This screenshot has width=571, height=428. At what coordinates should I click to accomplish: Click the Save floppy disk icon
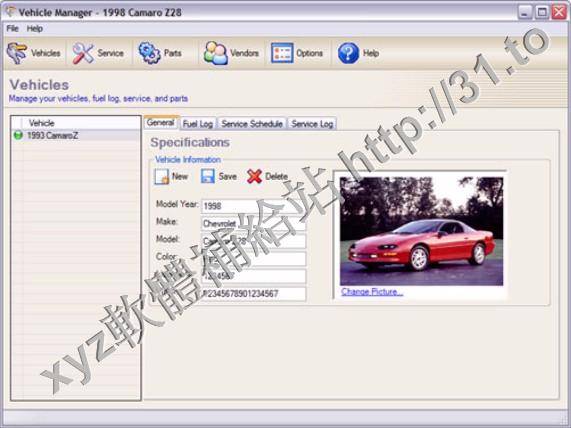(x=208, y=176)
